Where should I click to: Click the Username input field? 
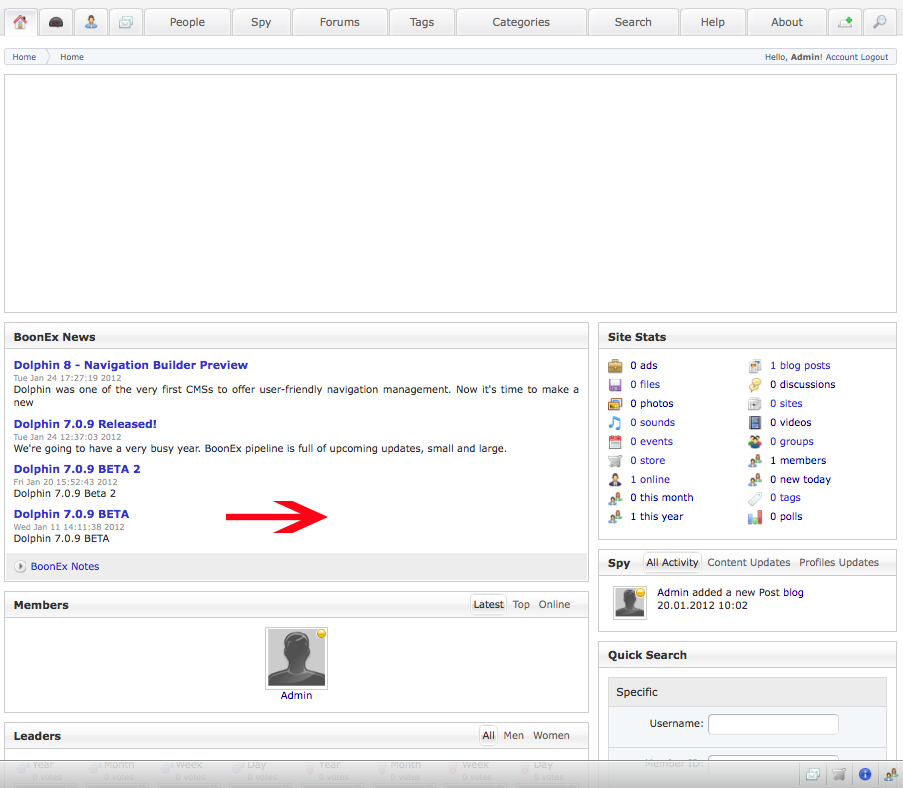coord(773,724)
